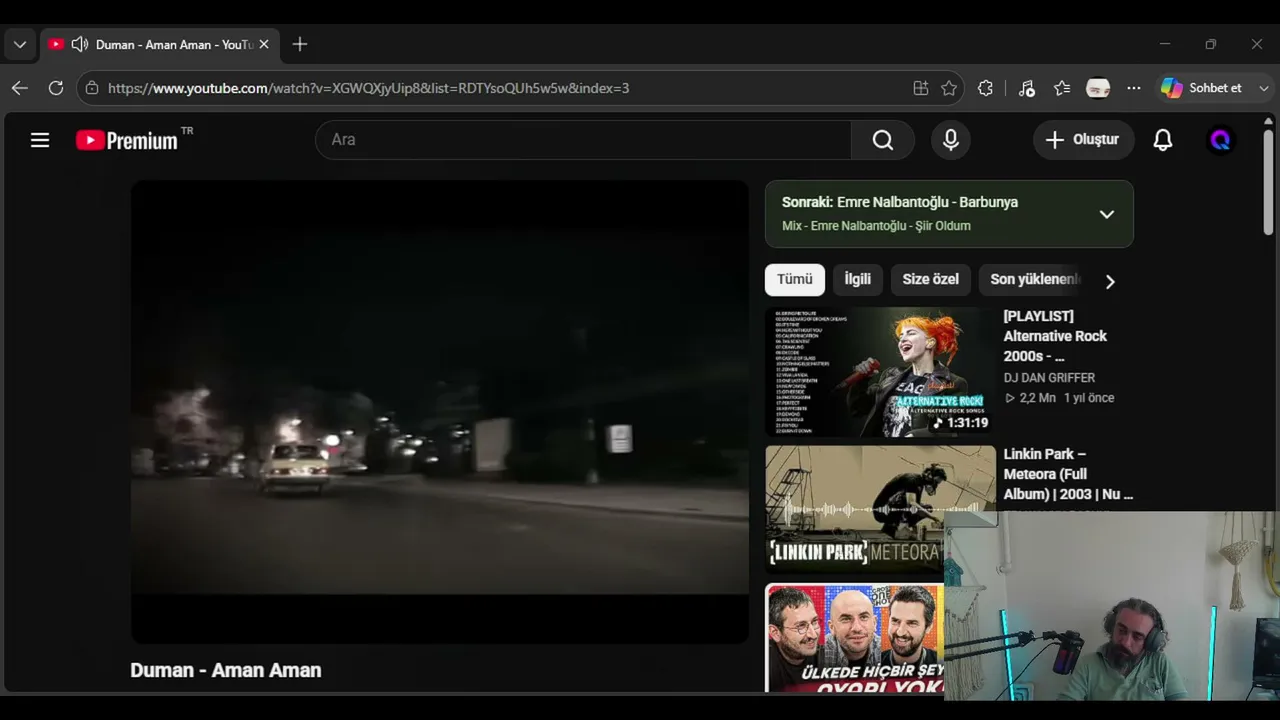Open the Mix - Emre Nalbantoğlu playlist text

coord(876,226)
